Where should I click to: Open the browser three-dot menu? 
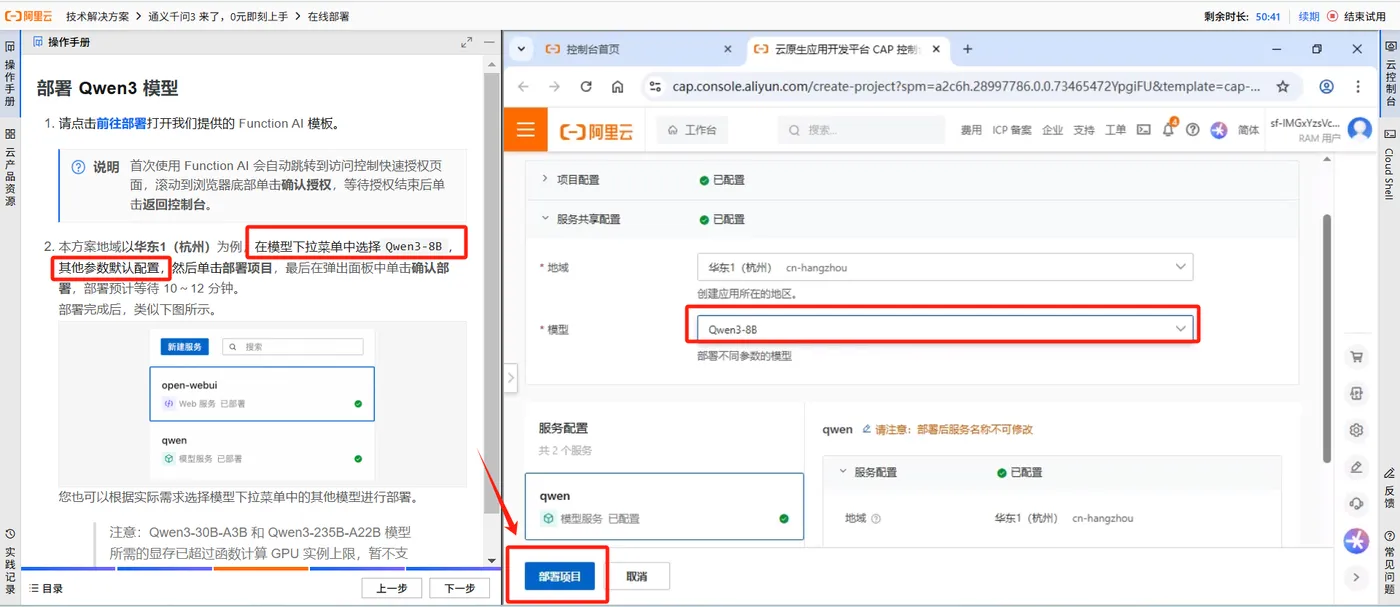[1358, 87]
